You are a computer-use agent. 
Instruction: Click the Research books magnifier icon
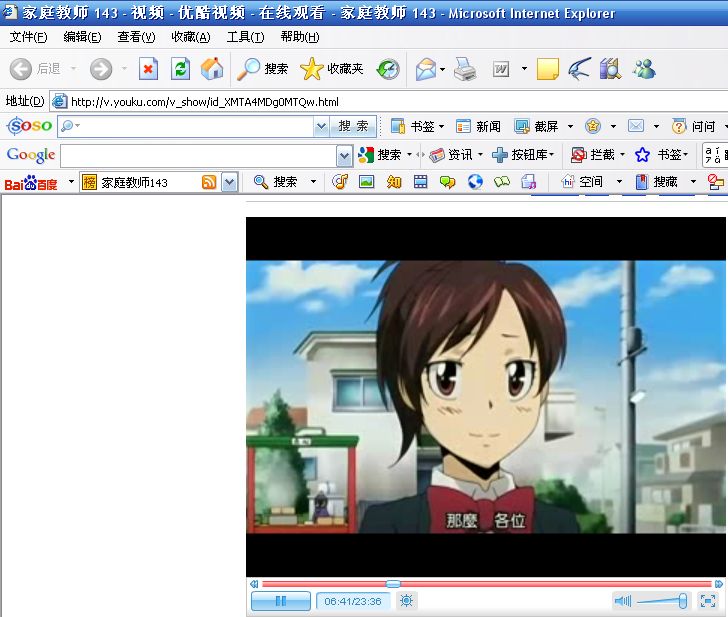[611, 69]
